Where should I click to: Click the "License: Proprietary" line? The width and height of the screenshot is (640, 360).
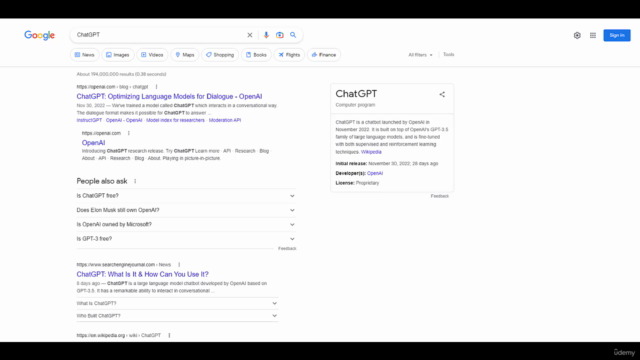[x=357, y=183]
